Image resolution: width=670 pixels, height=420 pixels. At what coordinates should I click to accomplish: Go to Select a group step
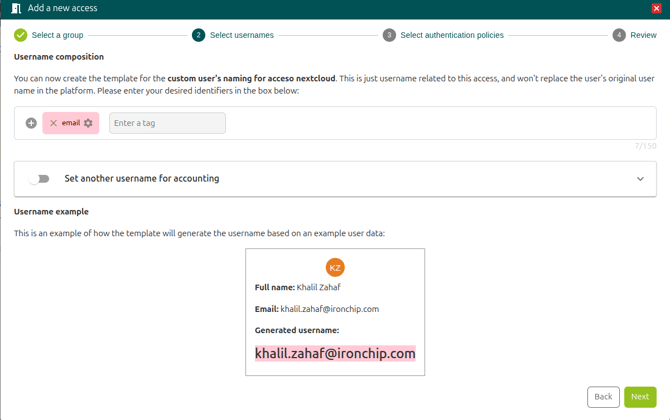pyautogui.click(x=57, y=35)
